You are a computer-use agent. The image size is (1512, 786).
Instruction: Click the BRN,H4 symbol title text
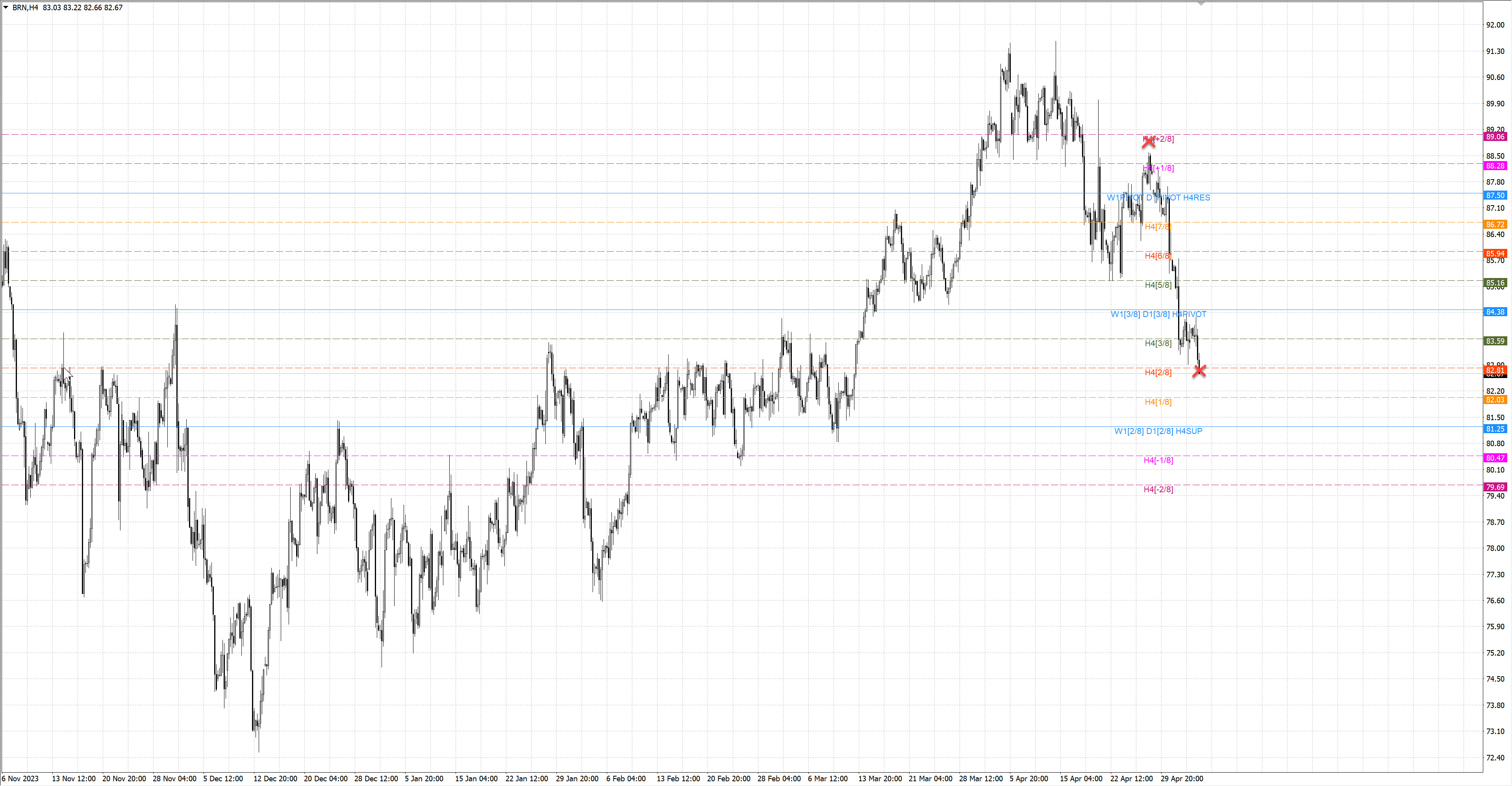[25, 7]
